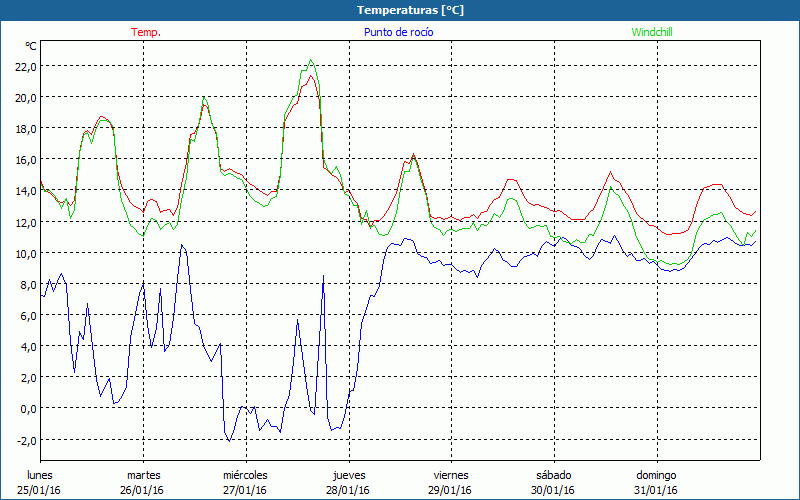Image resolution: width=800 pixels, height=500 pixels.
Task: Click the -2,0 label on the vertical axis
Action: 24,440
